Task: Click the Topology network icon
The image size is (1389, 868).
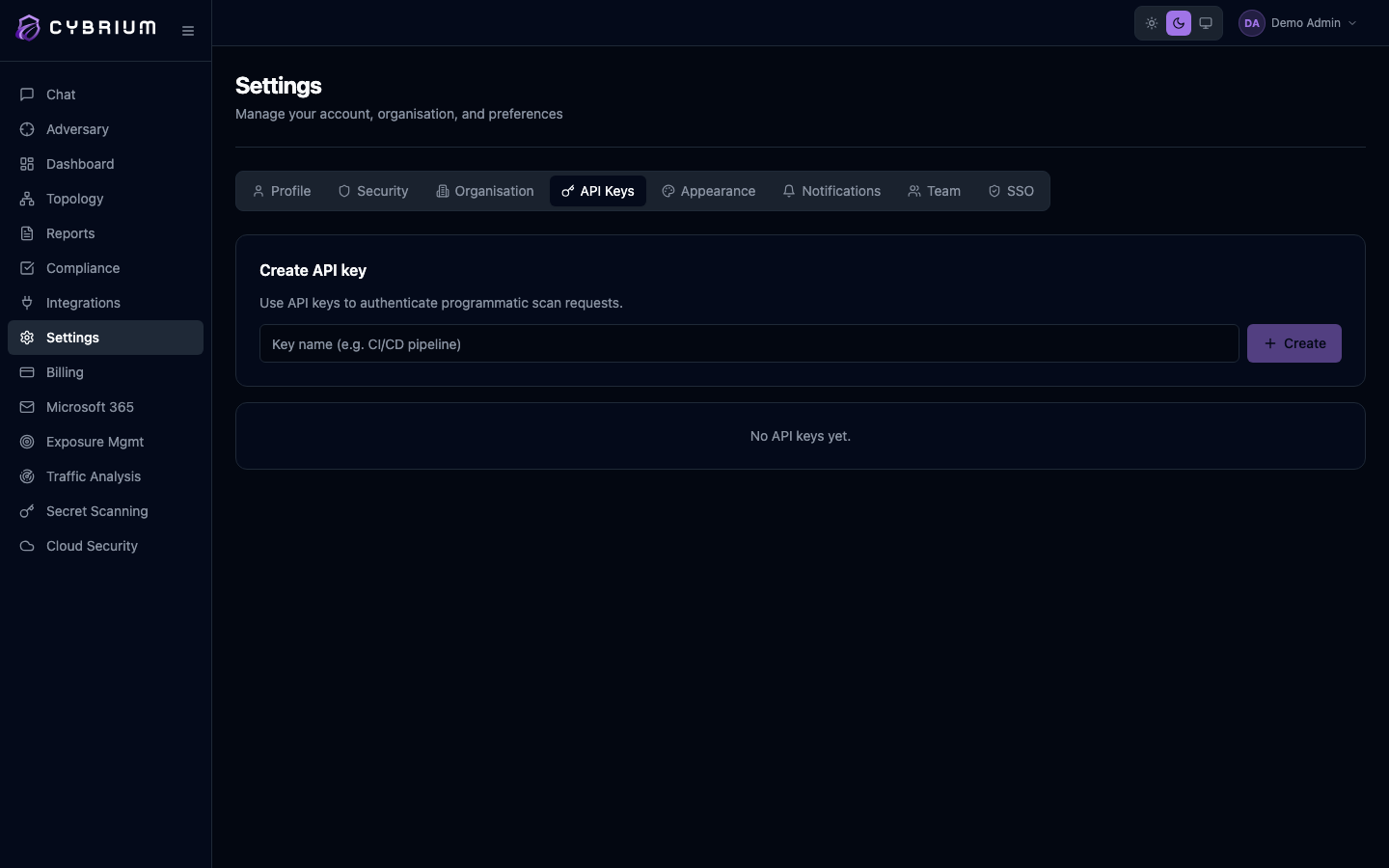Action: click(x=27, y=199)
